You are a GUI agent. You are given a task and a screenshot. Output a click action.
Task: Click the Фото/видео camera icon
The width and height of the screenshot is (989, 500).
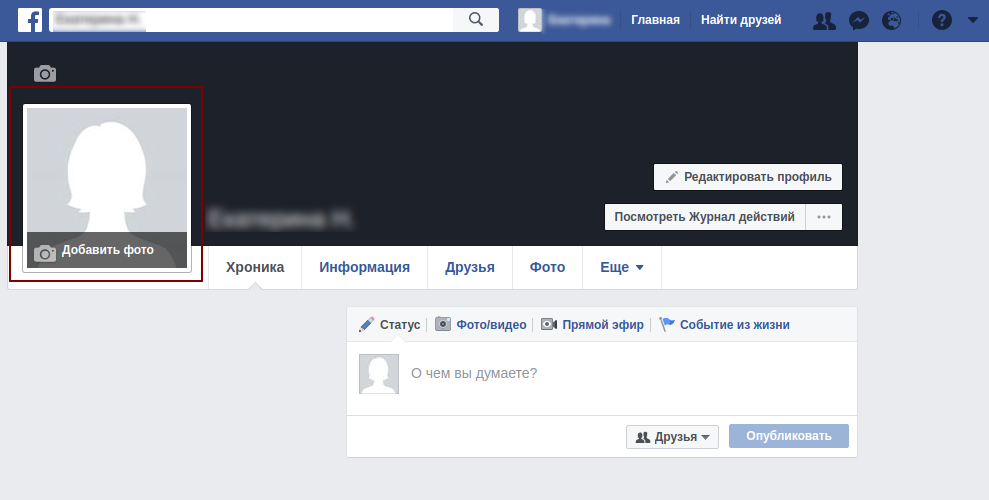(443, 324)
